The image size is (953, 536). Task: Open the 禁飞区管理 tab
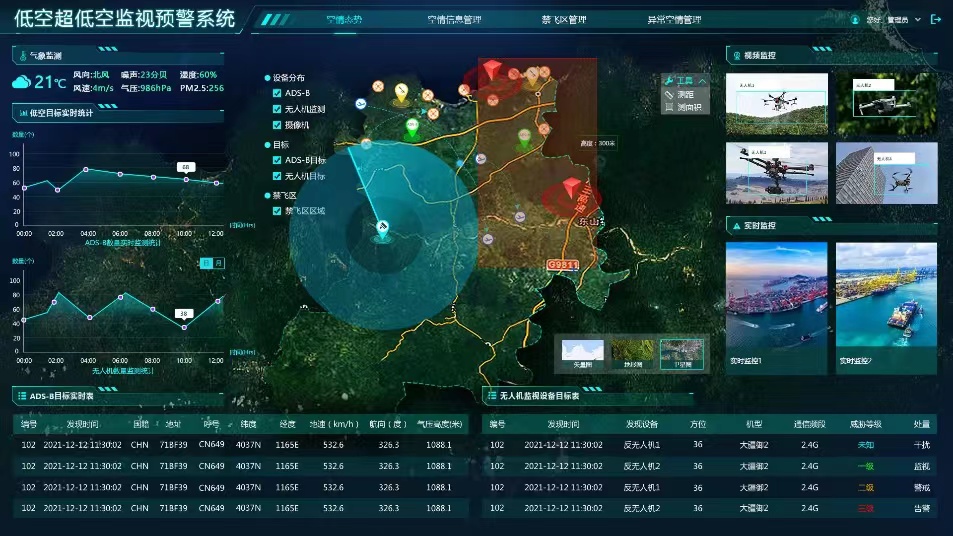pos(564,19)
